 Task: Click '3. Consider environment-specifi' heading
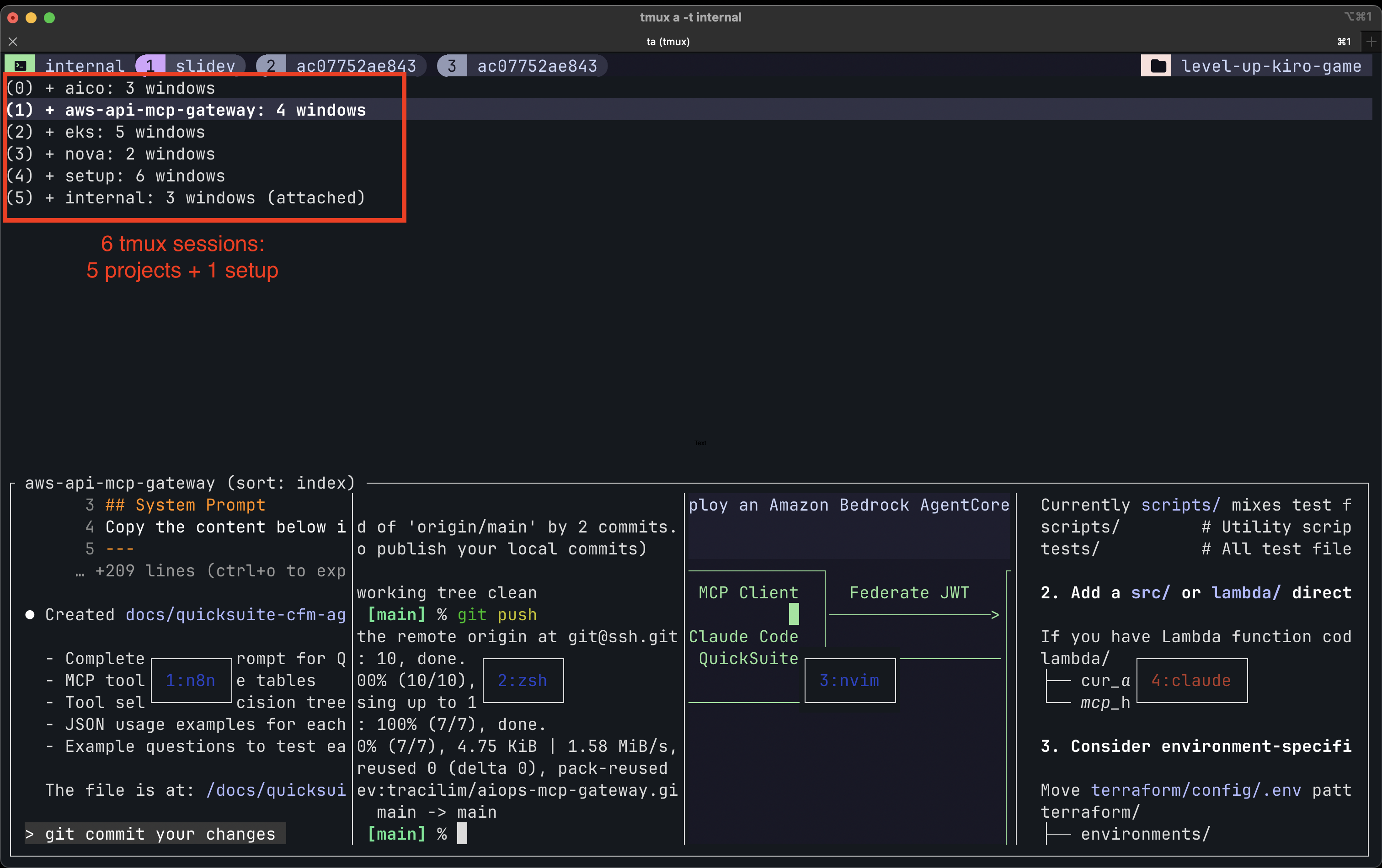coord(1196,746)
